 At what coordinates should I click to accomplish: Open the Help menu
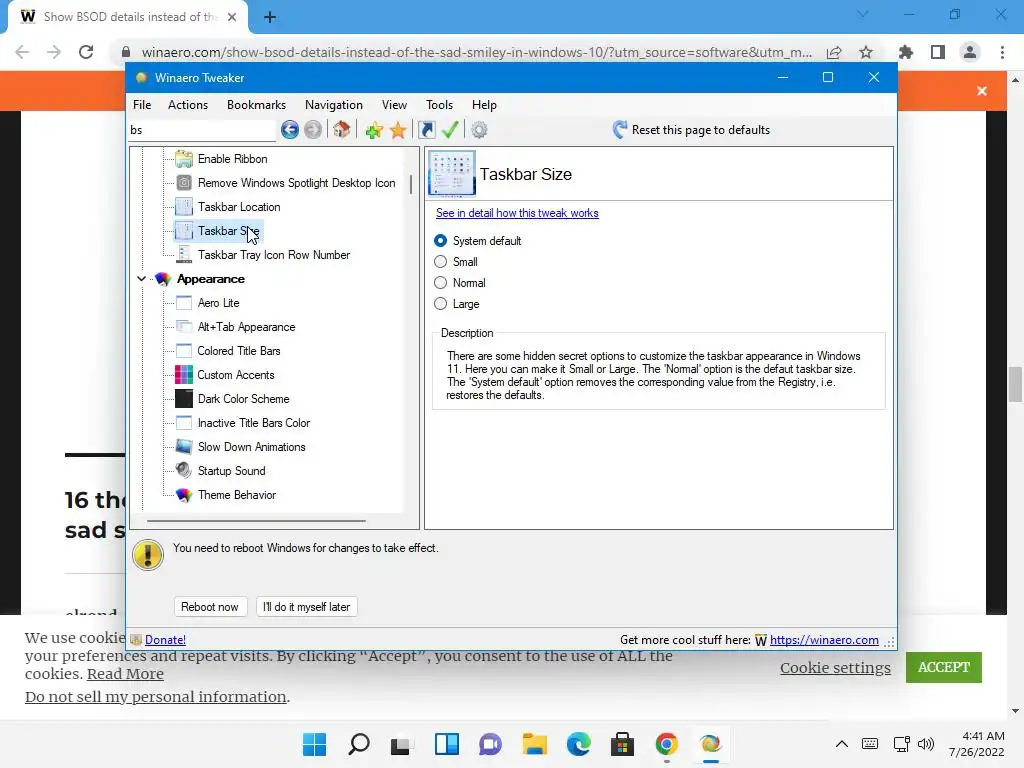(484, 104)
